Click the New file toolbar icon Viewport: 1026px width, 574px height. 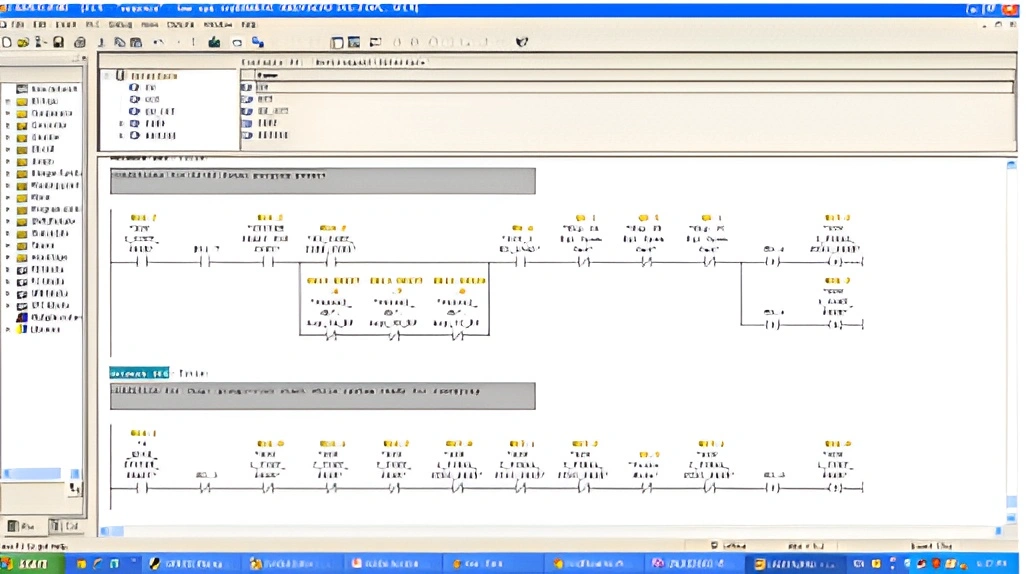pyautogui.click(x=8, y=42)
